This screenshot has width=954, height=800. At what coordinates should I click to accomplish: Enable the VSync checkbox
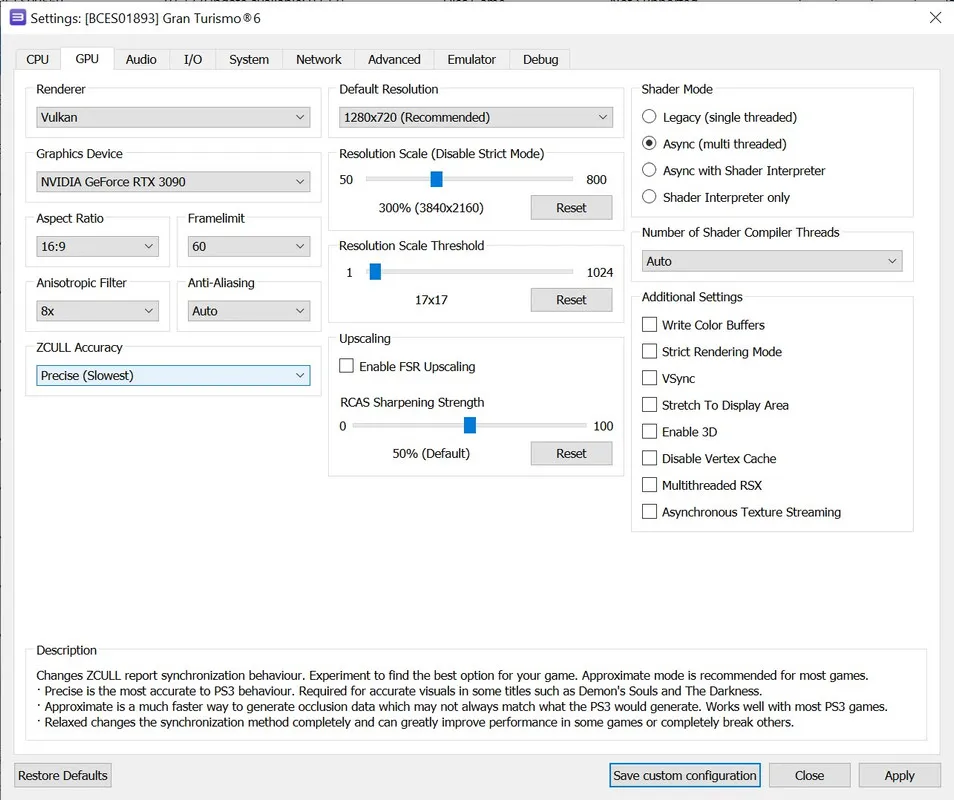pyautogui.click(x=669, y=378)
